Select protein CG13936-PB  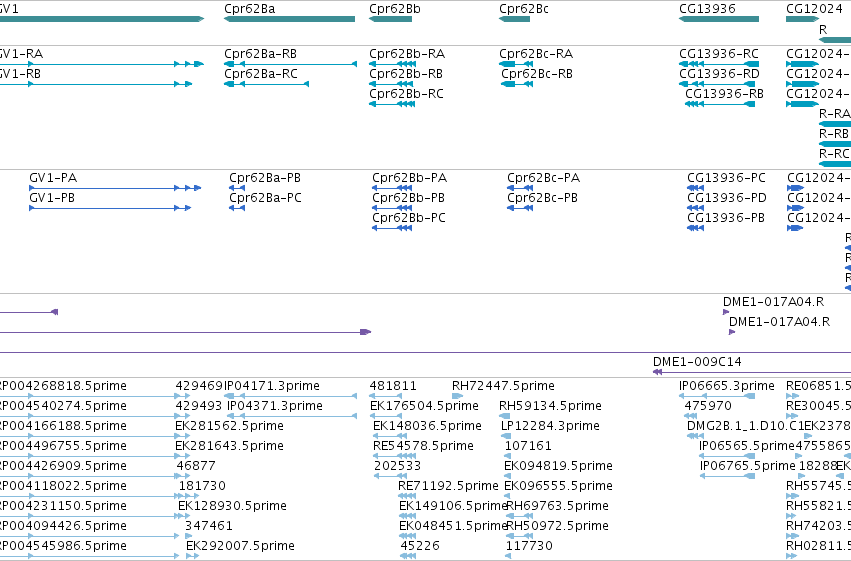tap(726, 218)
